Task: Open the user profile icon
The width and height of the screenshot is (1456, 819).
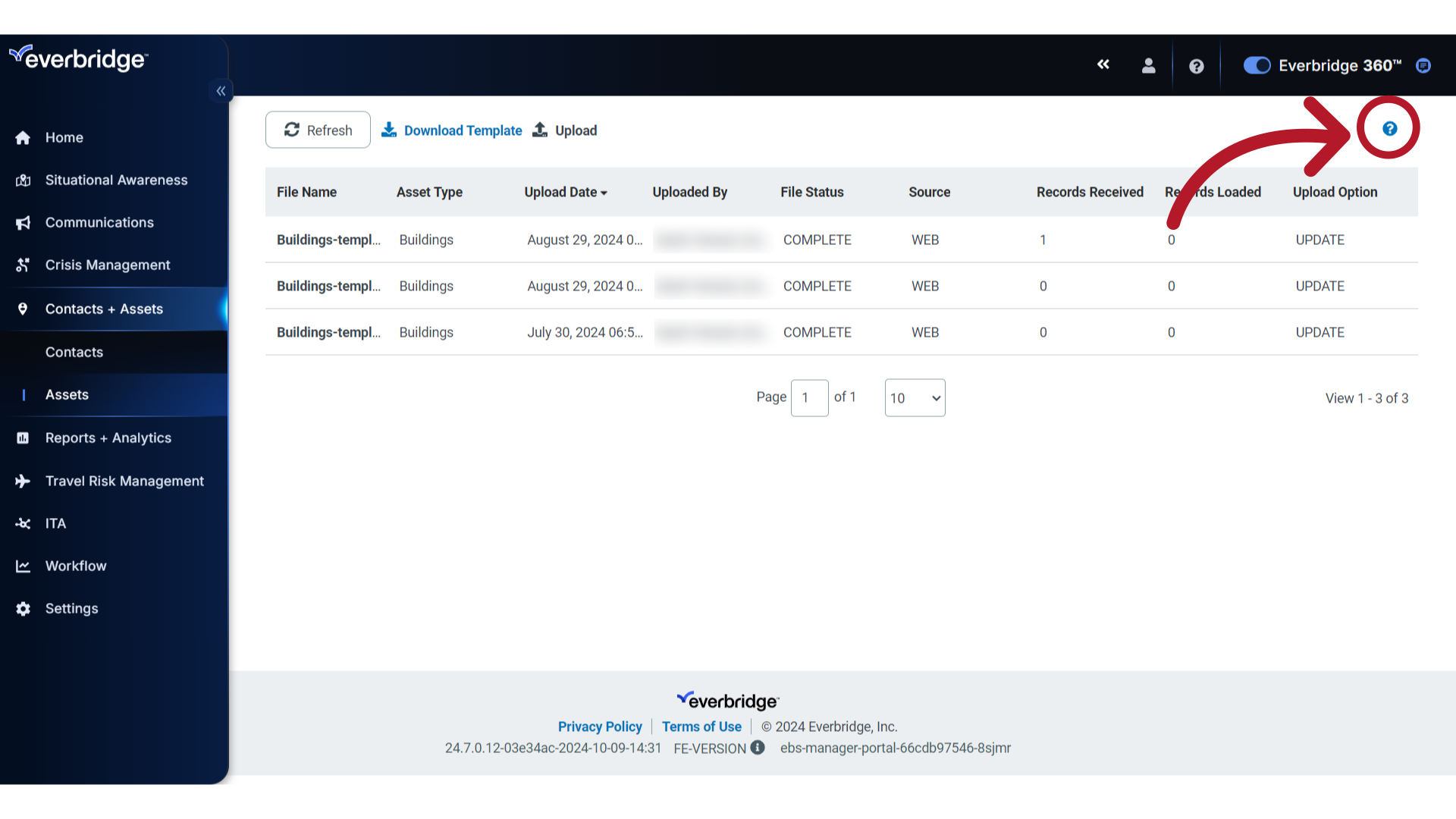Action: point(1149,66)
